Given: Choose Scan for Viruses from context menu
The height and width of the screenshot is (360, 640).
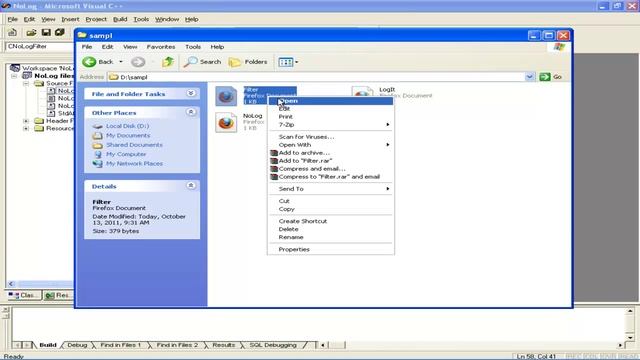Looking at the screenshot, I should pos(331,137).
